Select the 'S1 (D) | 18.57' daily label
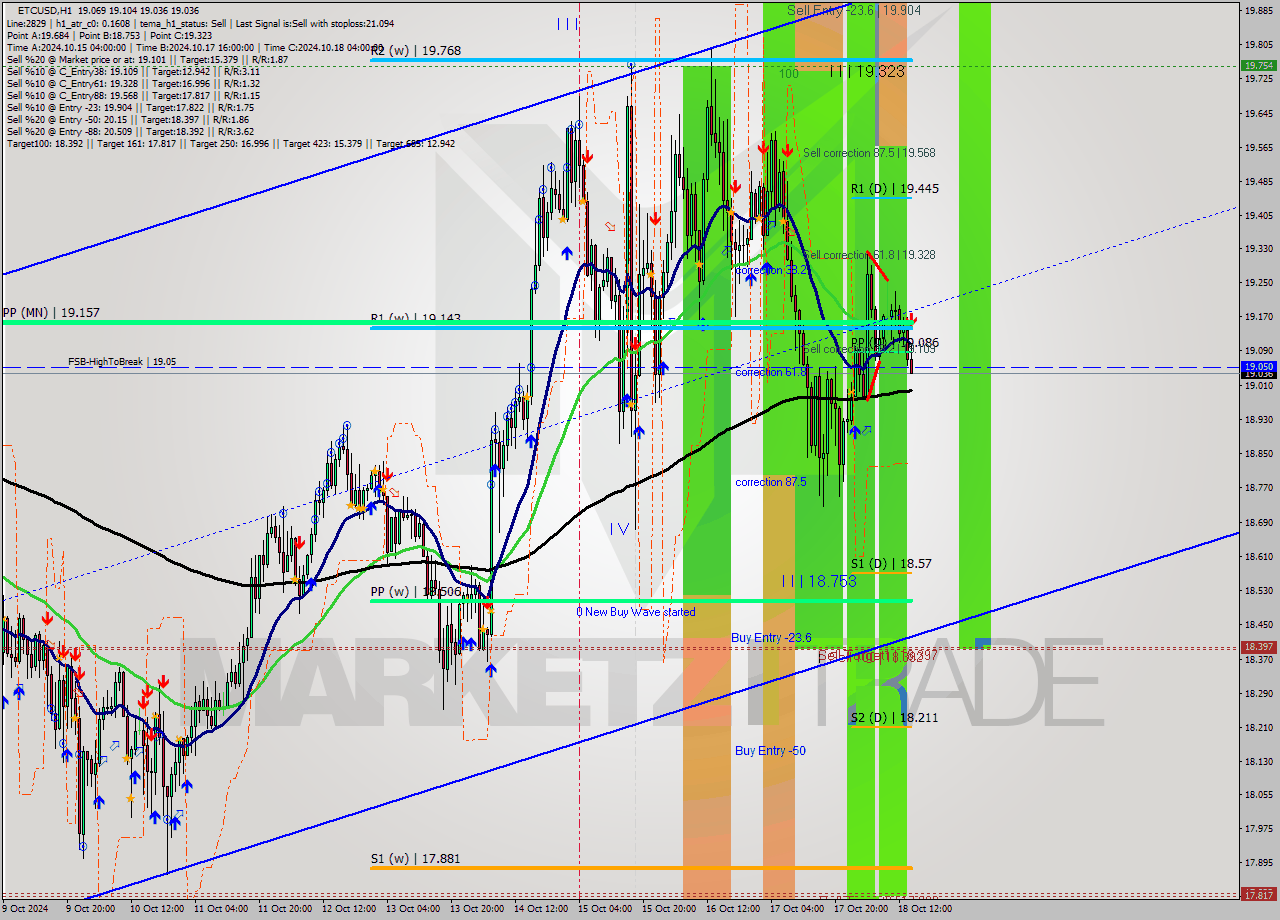1280x920 pixels. tap(891, 564)
